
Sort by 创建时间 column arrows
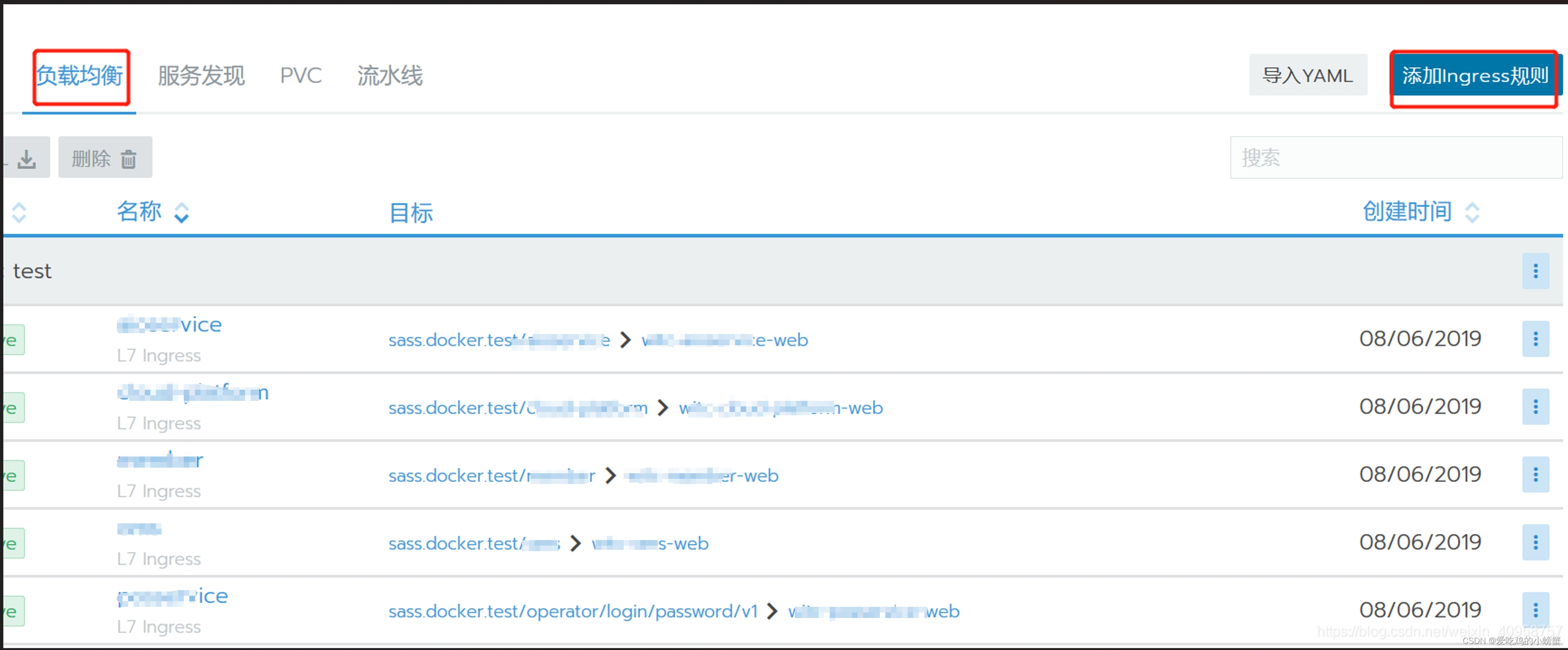click(1472, 212)
